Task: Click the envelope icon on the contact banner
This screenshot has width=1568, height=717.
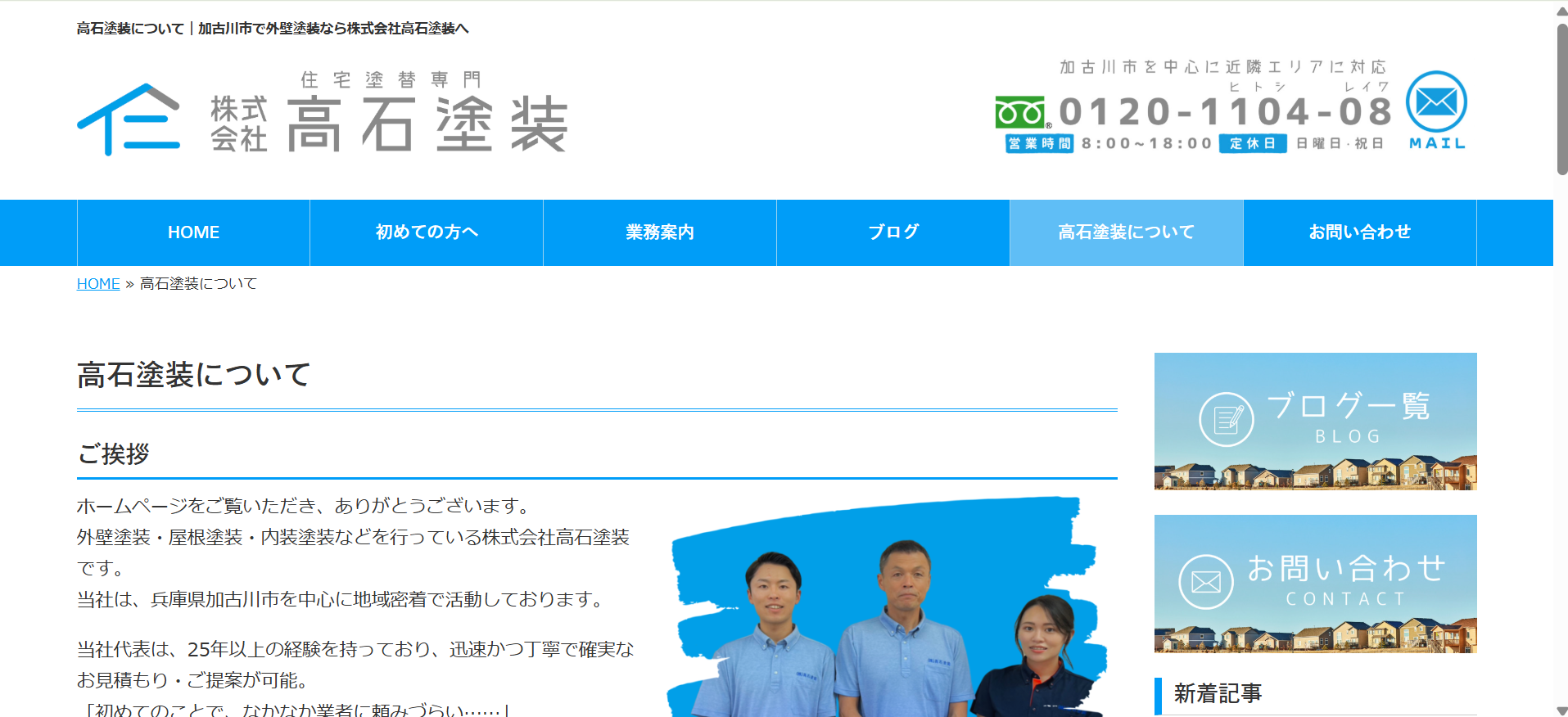Action: coord(1205,582)
